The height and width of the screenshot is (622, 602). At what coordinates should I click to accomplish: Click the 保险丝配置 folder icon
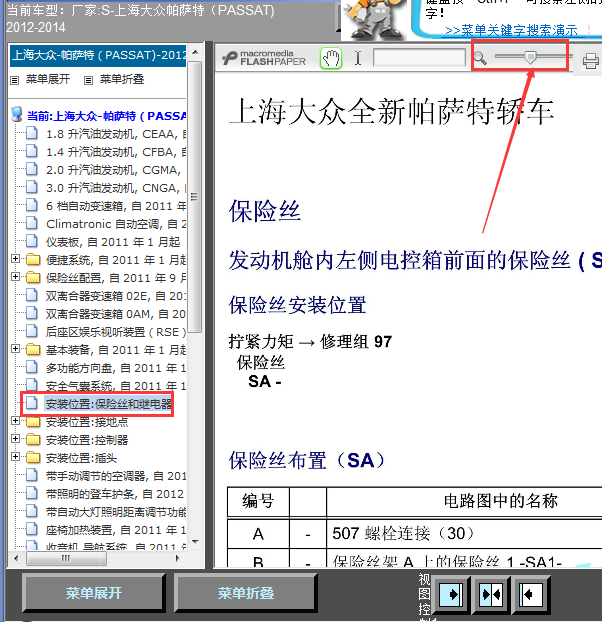coord(33,278)
